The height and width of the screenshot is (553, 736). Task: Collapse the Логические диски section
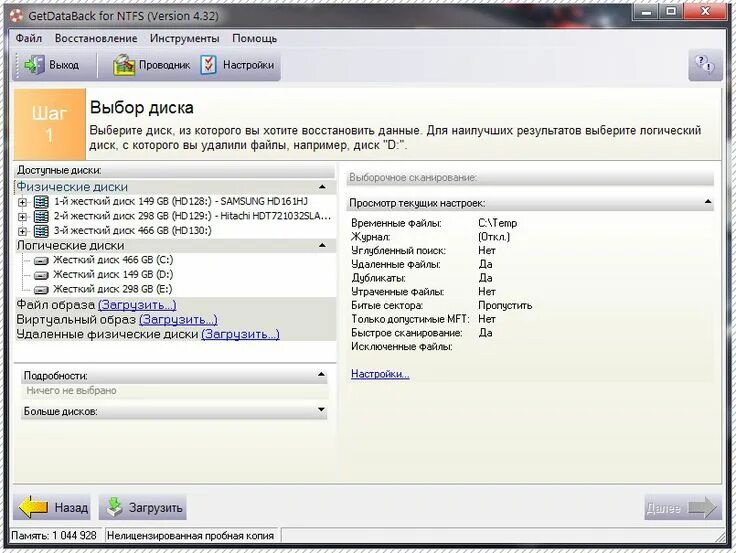pos(322,246)
